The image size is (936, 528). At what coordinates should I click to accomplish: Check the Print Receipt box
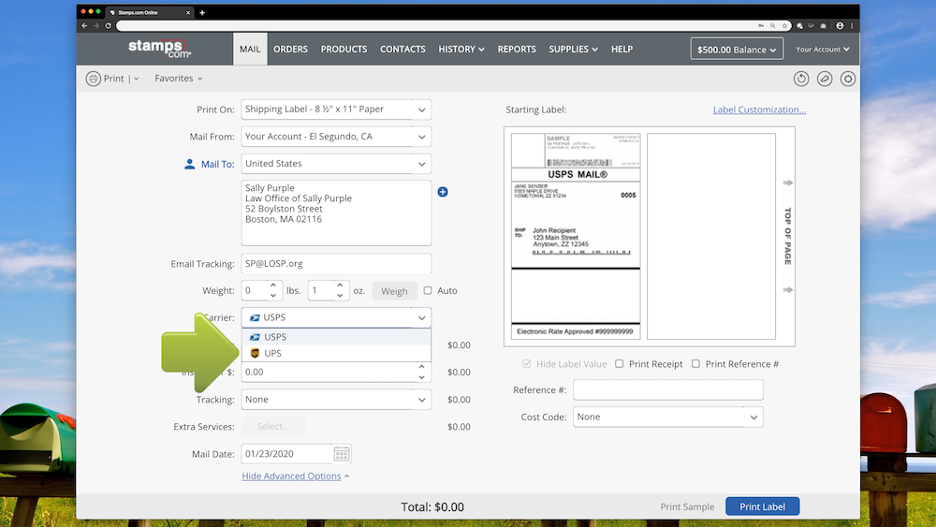point(619,364)
